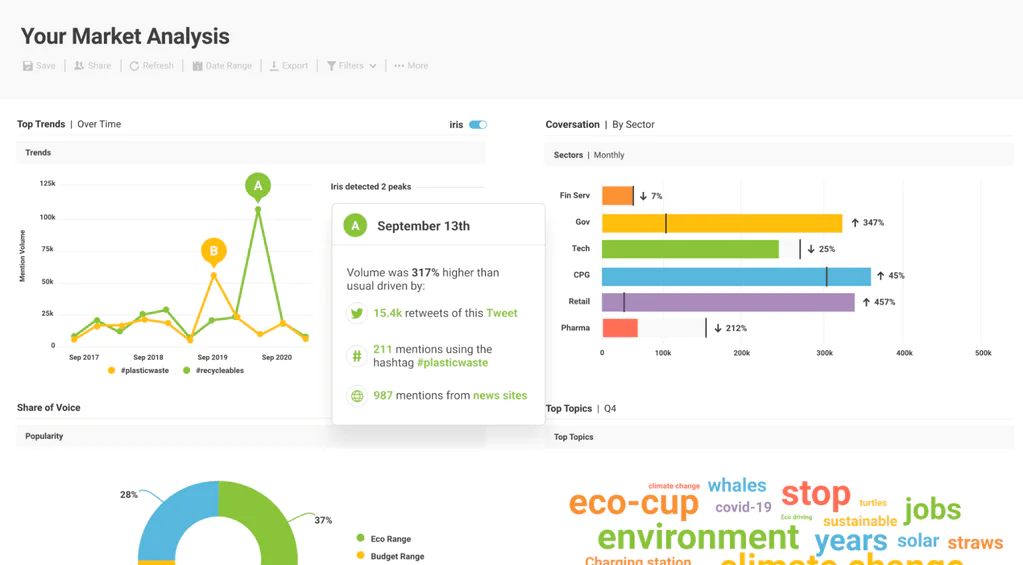Click 'jobs' in the word cloud
Viewport: 1023px width, 565px height.
tap(932, 509)
